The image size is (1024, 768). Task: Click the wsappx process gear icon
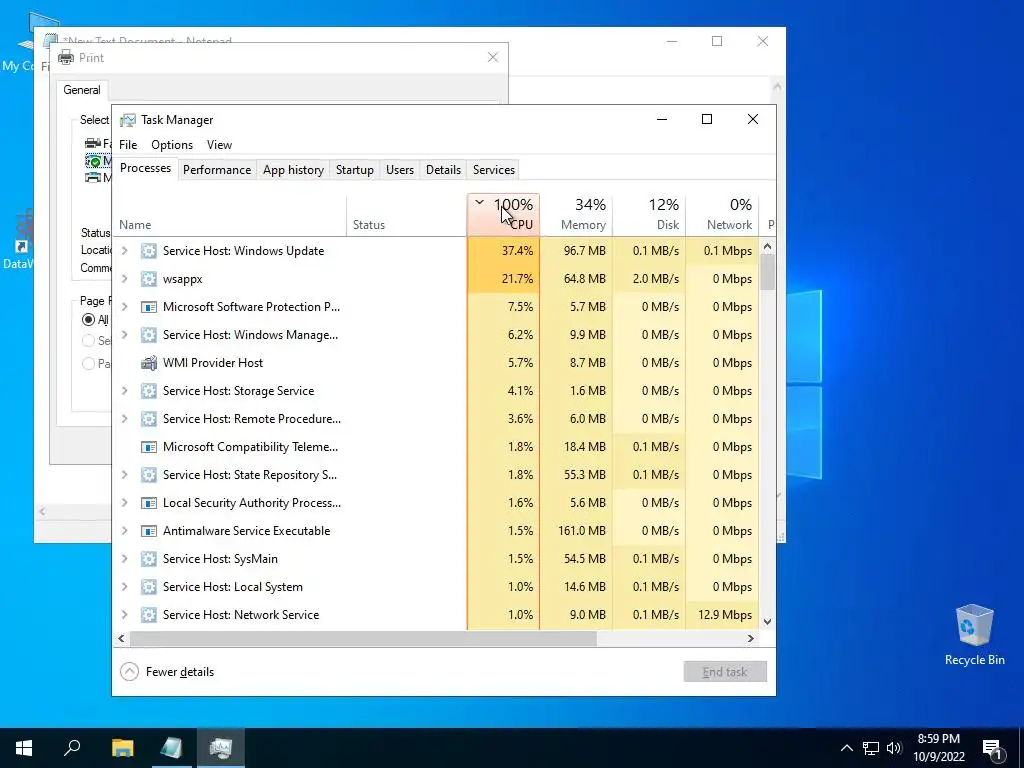click(149, 279)
